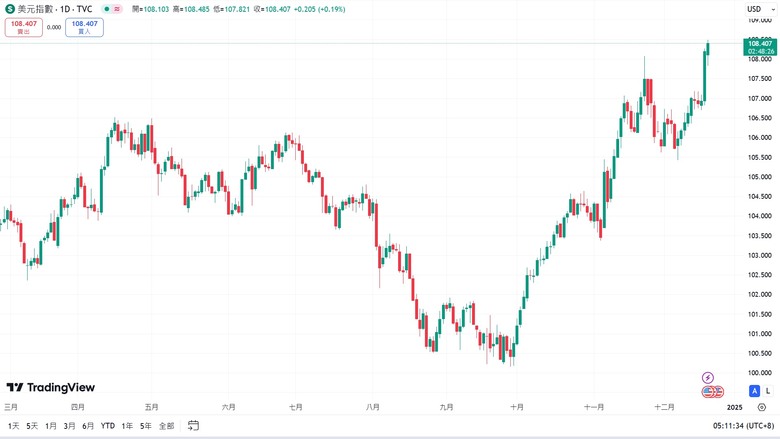The image size is (780, 439).
Task: Click the 十月 label on time axis
Action: pos(517,407)
